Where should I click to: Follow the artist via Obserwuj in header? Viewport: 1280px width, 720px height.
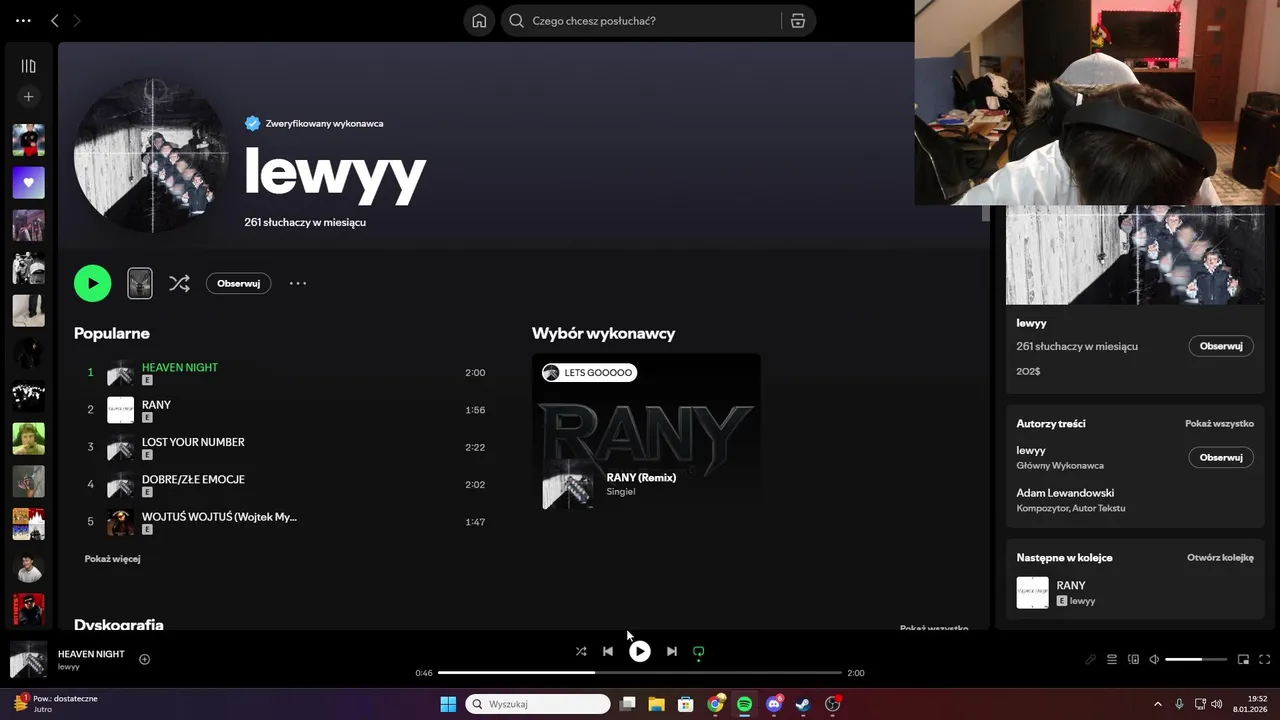point(238,283)
